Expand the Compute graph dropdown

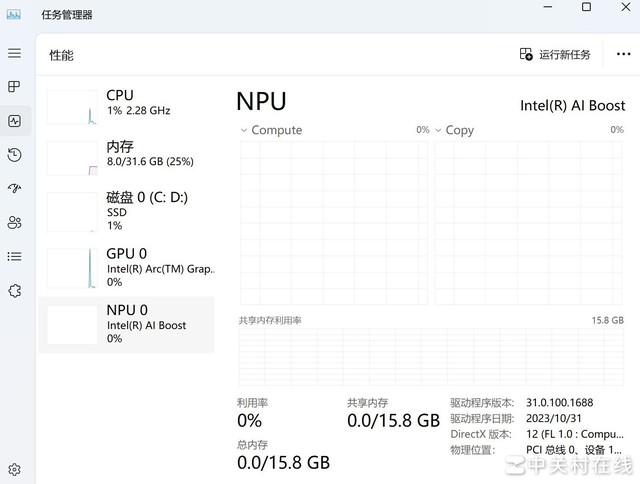point(244,131)
